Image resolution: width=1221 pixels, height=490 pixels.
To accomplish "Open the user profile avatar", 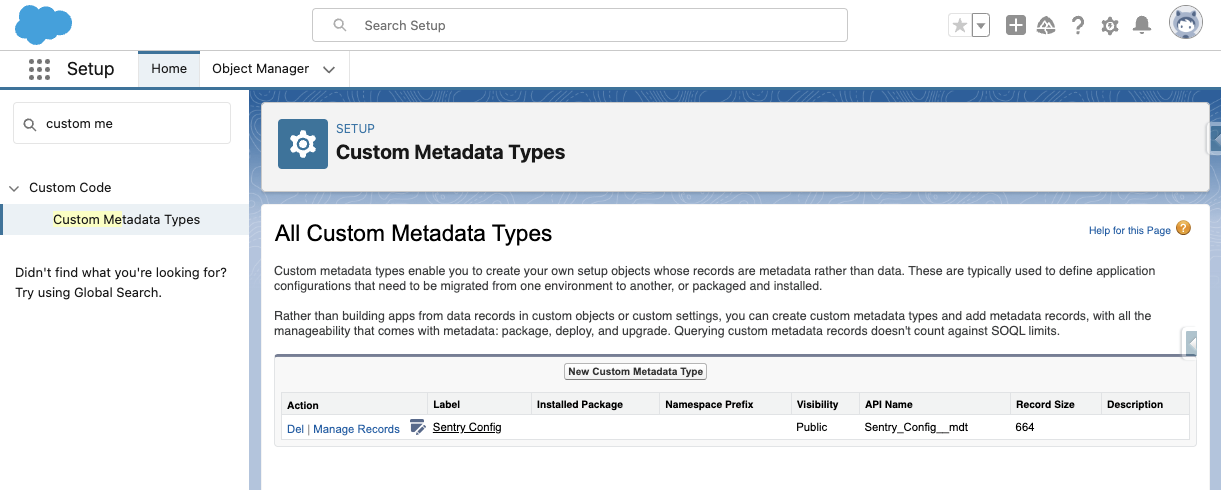I will tap(1186, 24).
